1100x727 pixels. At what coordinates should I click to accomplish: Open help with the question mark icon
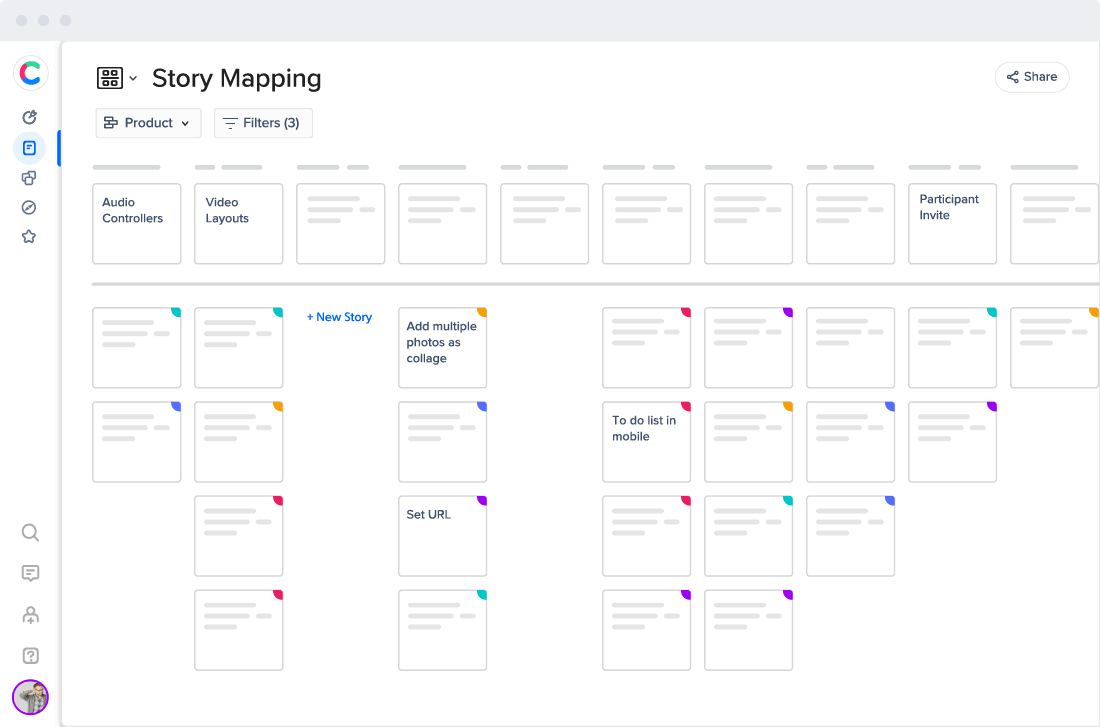tap(30, 656)
